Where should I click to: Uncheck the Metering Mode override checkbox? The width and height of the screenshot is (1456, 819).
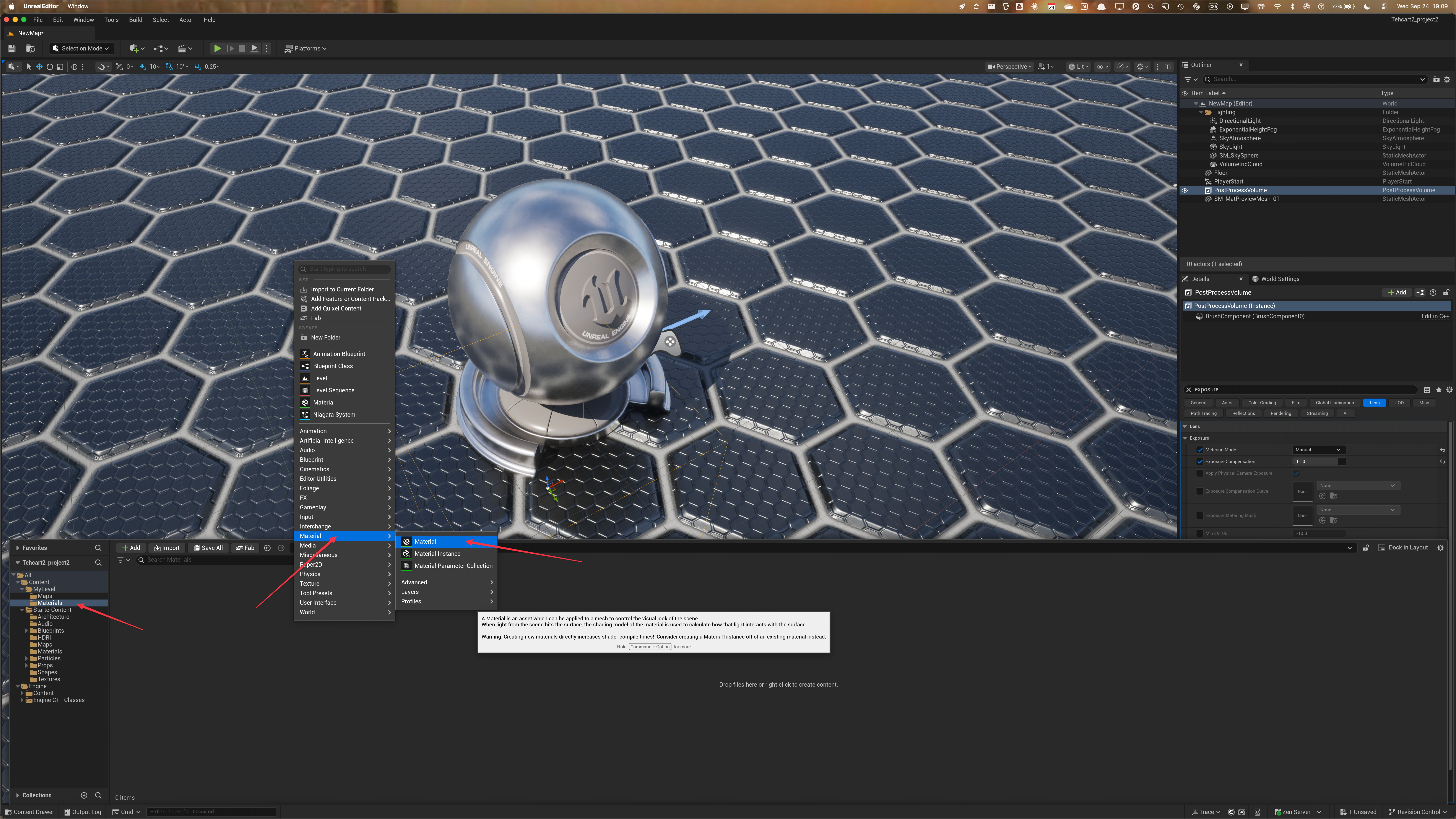pyautogui.click(x=1200, y=450)
